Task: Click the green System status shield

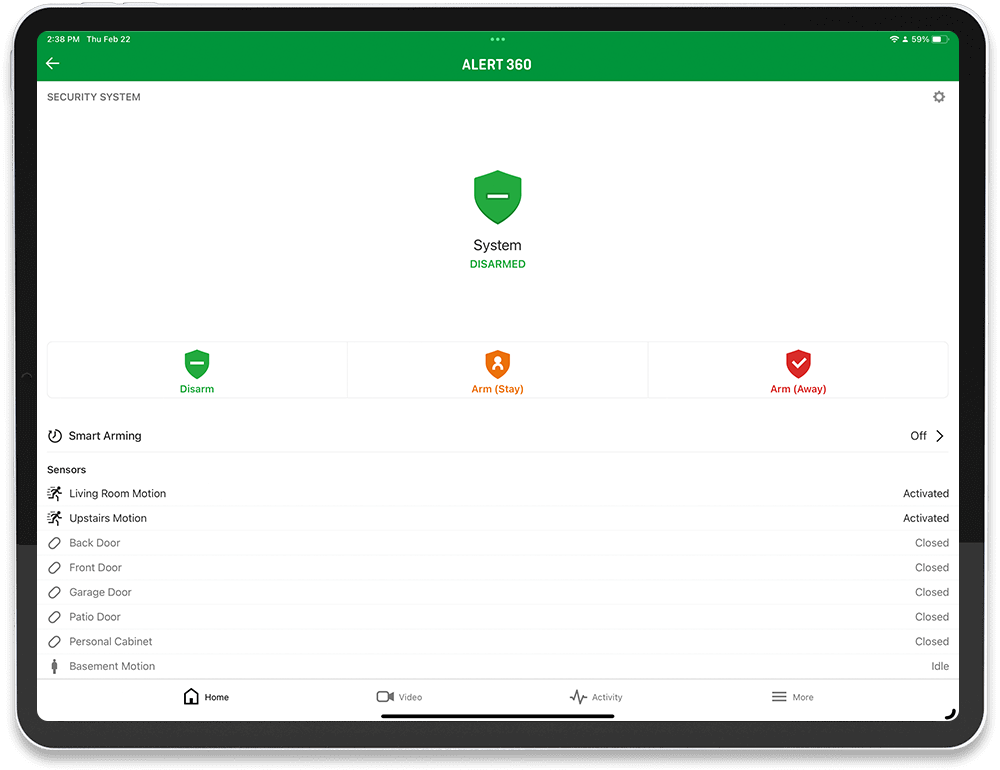Action: point(497,196)
